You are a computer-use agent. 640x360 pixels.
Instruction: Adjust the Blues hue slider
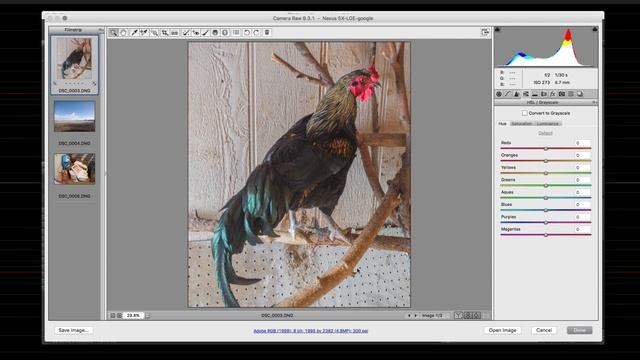(x=546, y=210)
